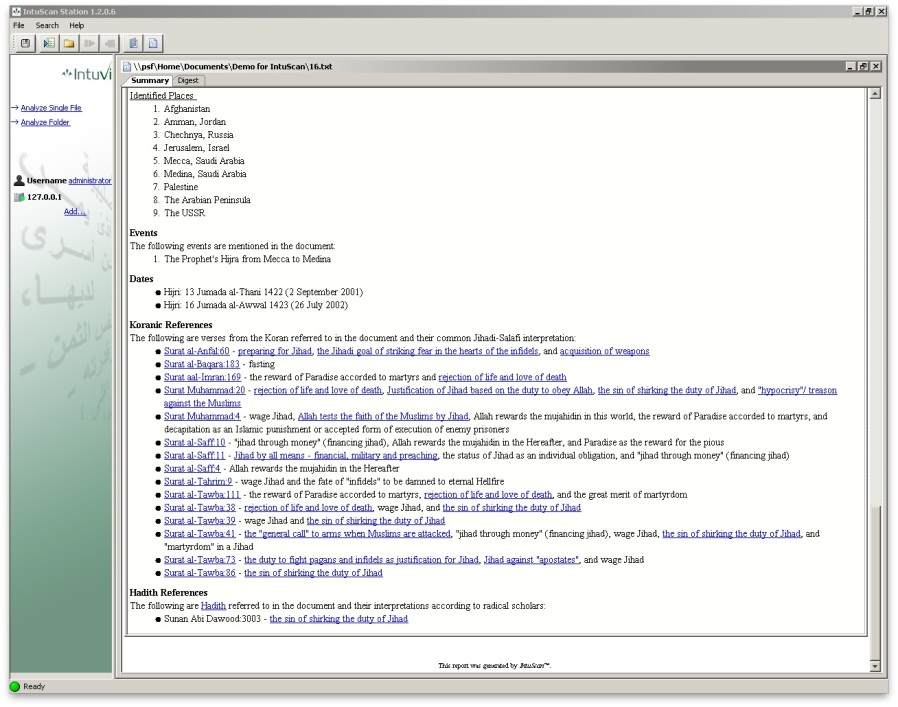The width and height of the screenshot is (898, 707).
Task: Click the Analyze Single File link
Action: 51,108
